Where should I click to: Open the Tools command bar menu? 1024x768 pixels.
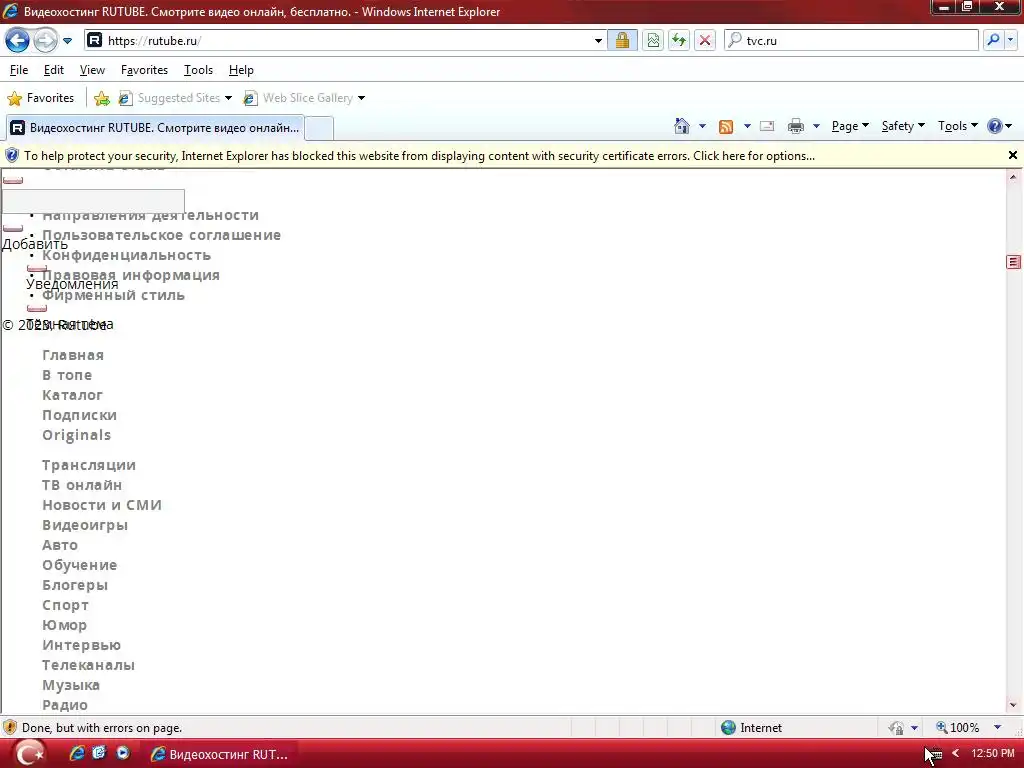click(x=957, y=126)
